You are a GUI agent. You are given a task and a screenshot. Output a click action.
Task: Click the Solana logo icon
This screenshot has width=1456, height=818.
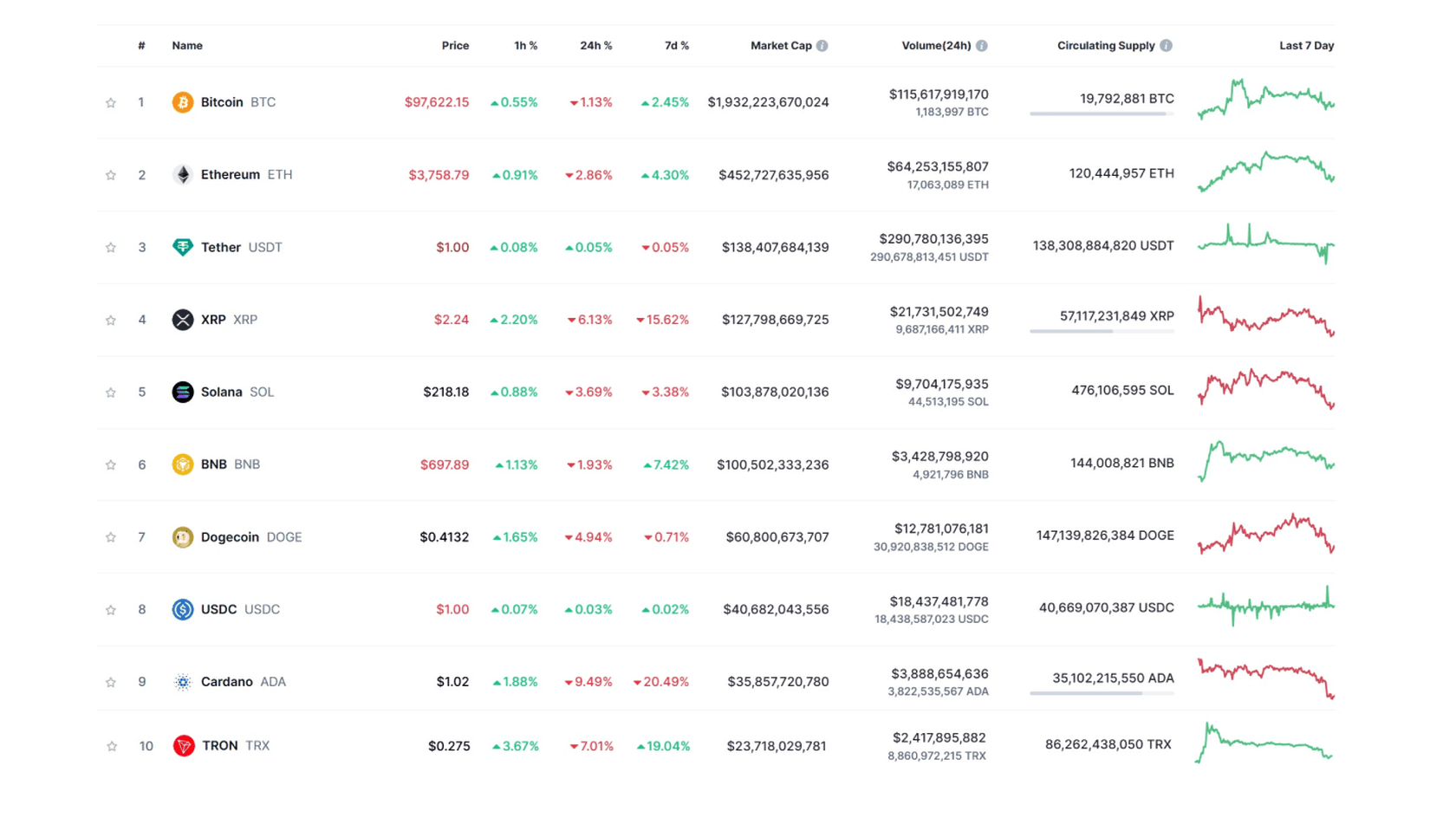[x=182, y=392]
